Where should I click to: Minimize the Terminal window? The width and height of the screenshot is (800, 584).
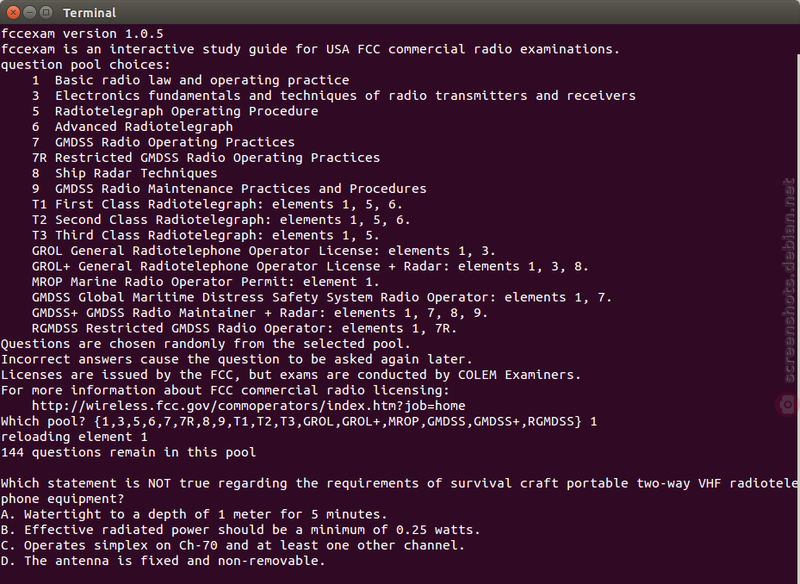point(30,12)
